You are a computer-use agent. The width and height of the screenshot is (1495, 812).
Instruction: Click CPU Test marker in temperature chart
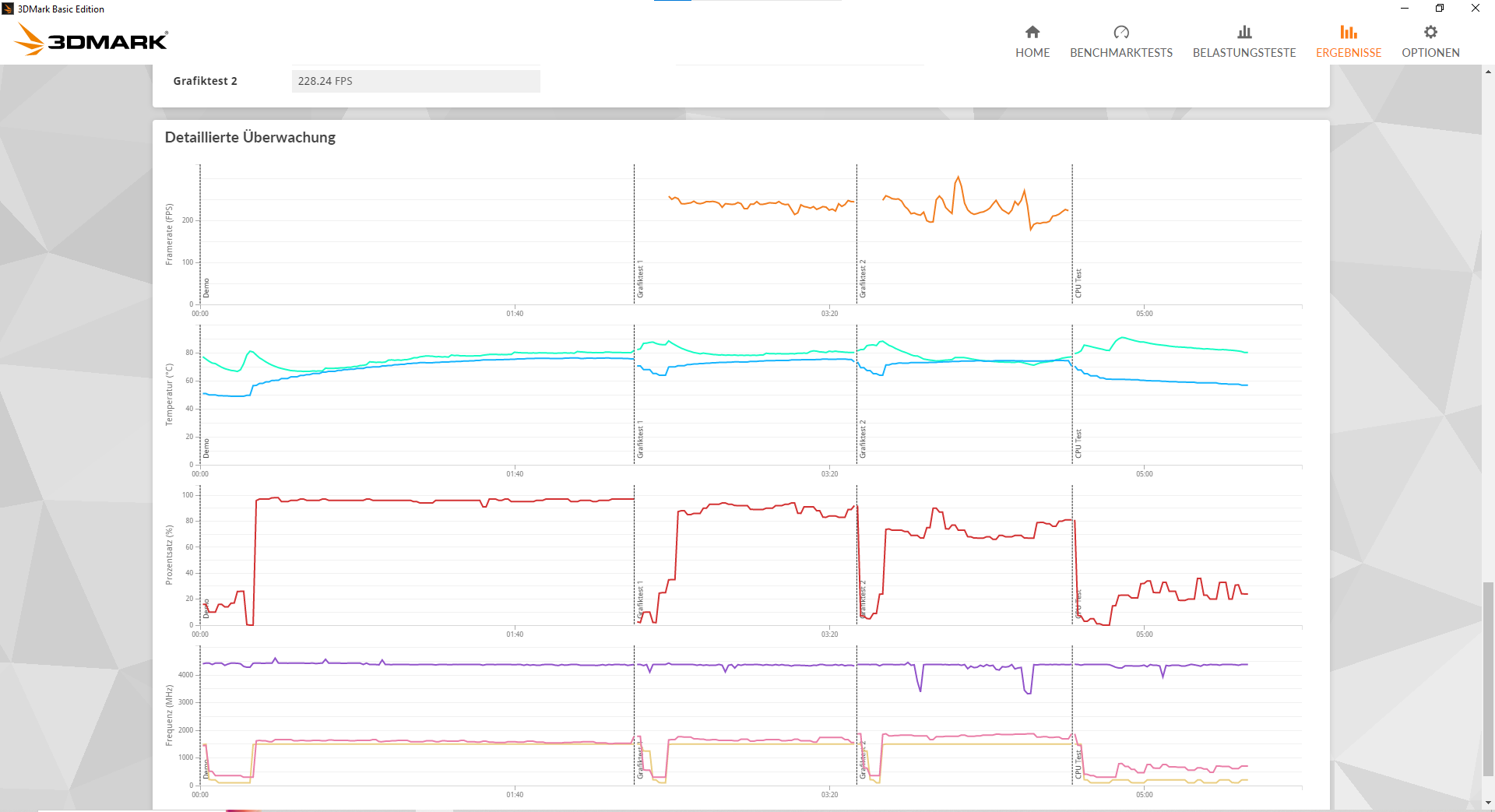pos(1078,444)
